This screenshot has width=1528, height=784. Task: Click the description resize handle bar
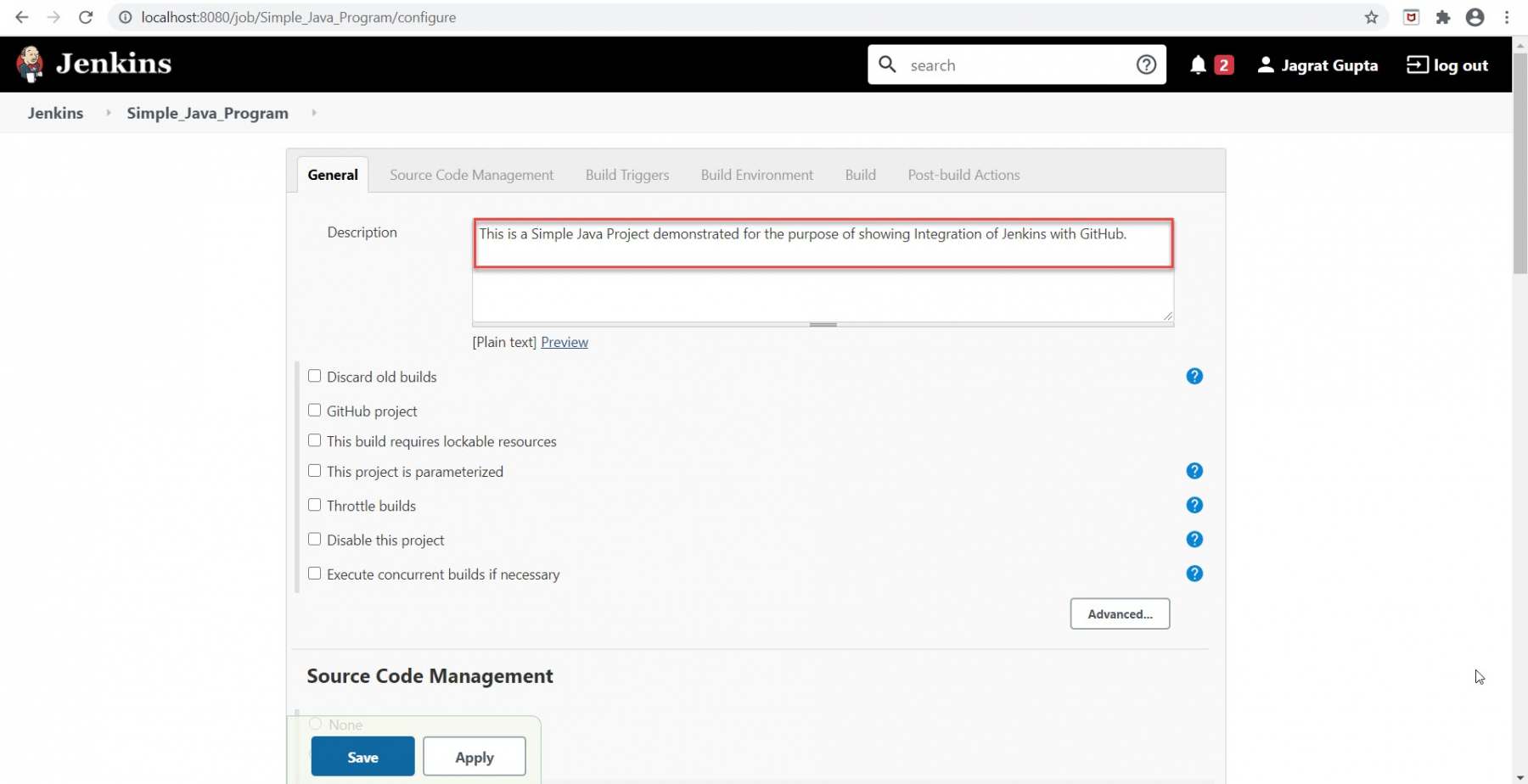pyautogui.click(x=823, y=325)
